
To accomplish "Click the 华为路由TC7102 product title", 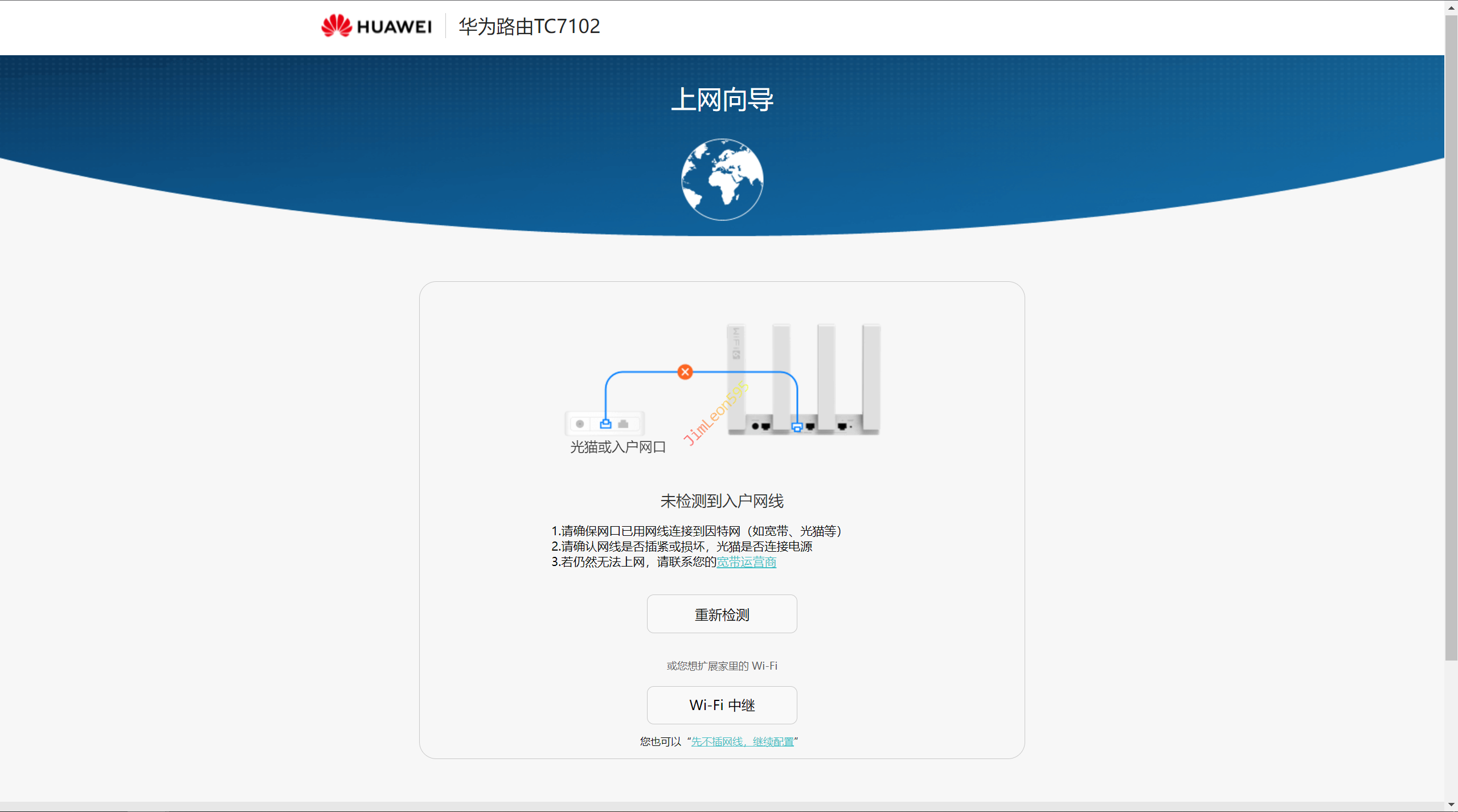I will pyautogui.click(x=529, y=26).
